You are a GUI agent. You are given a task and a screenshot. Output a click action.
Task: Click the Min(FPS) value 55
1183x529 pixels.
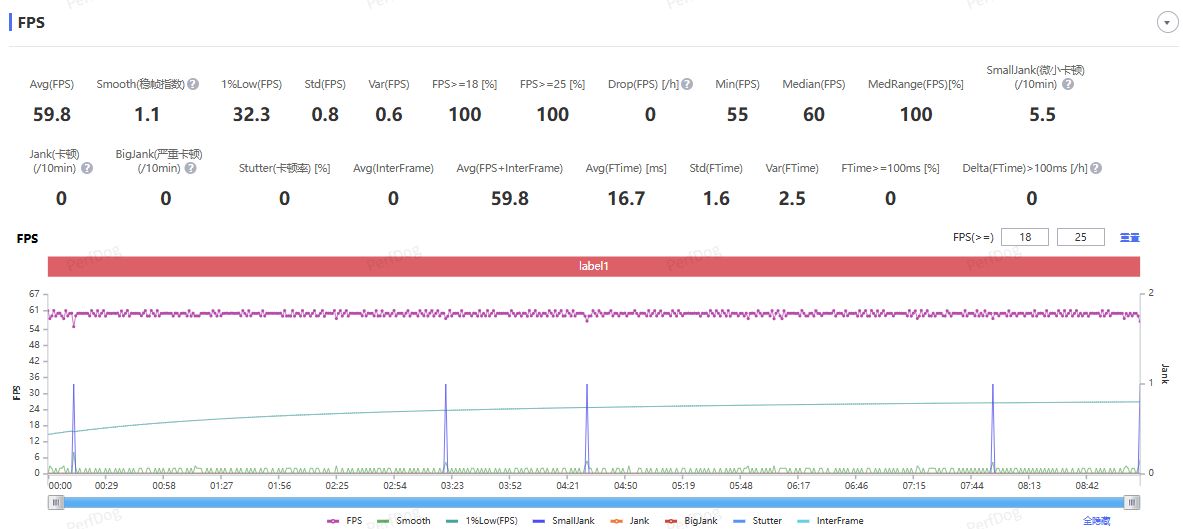pyautogui.click(x=737, y=115)
